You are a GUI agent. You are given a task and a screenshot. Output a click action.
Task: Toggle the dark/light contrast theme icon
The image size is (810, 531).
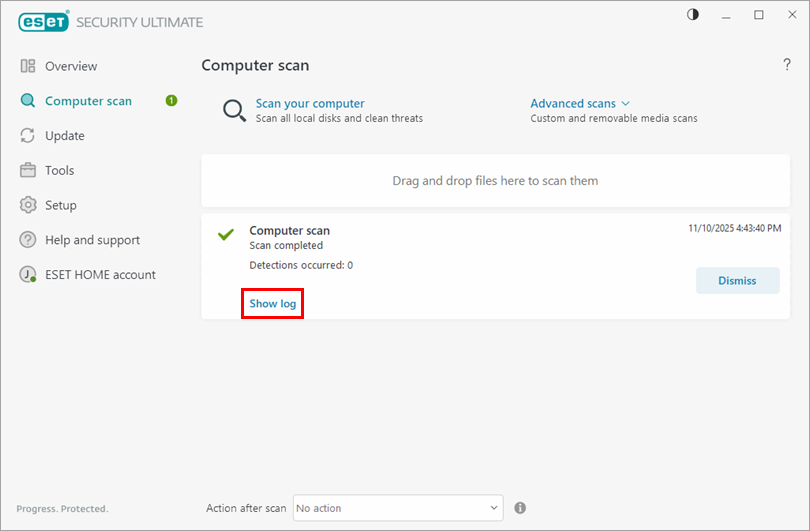tap(693, 15)
